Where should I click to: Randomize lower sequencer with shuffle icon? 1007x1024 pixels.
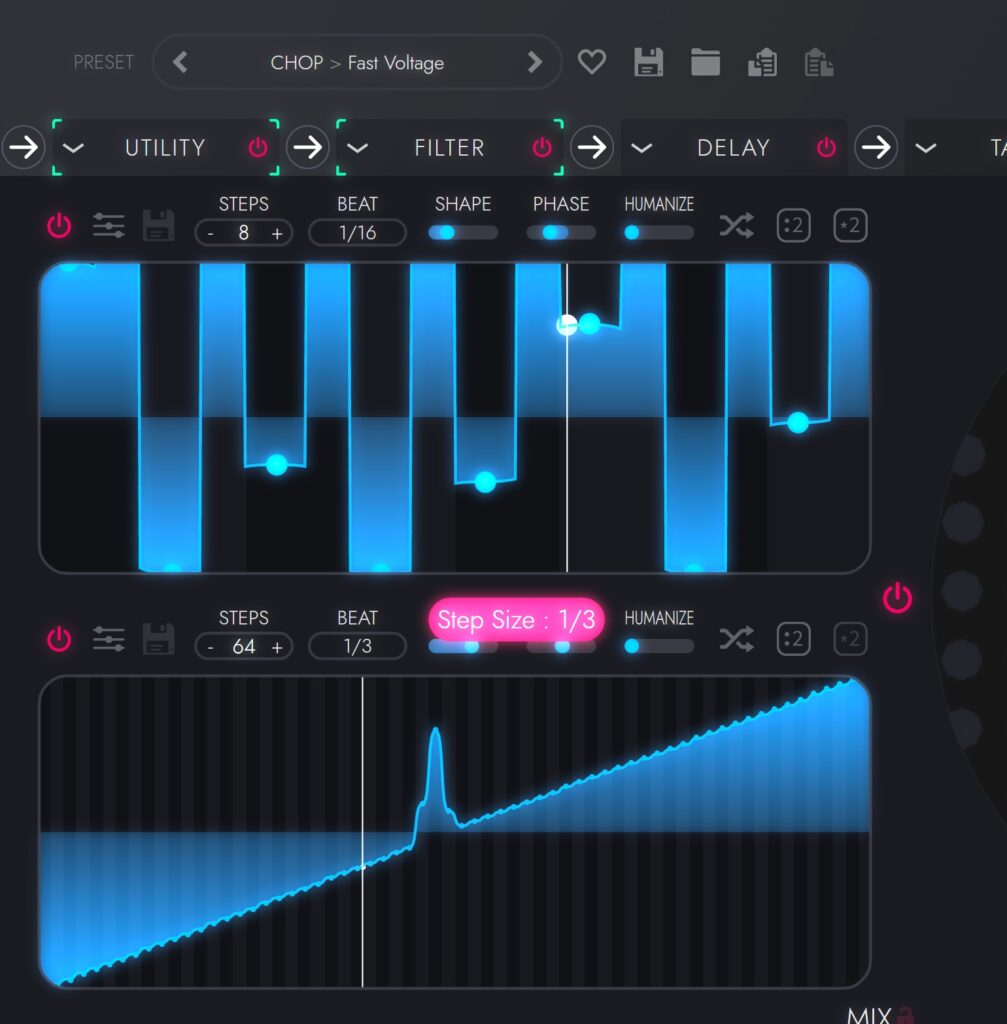point(737,639)
